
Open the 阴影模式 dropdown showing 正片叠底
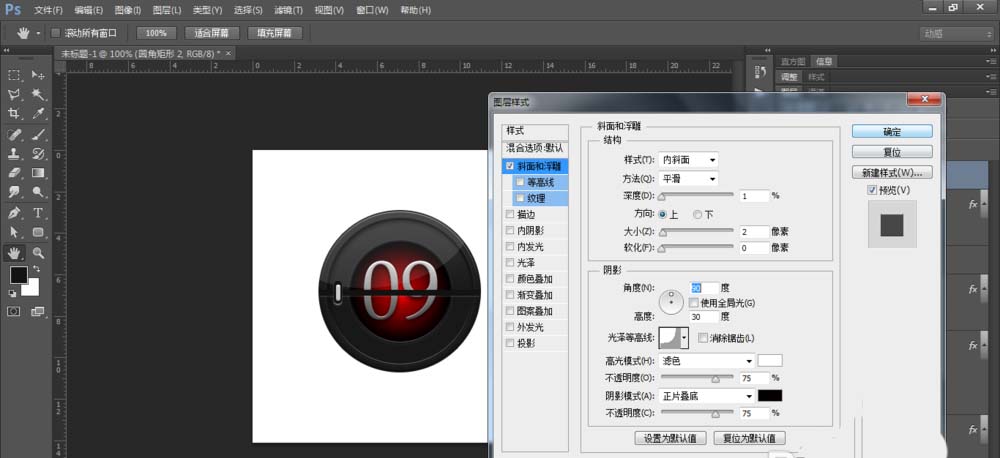(706, 396)
